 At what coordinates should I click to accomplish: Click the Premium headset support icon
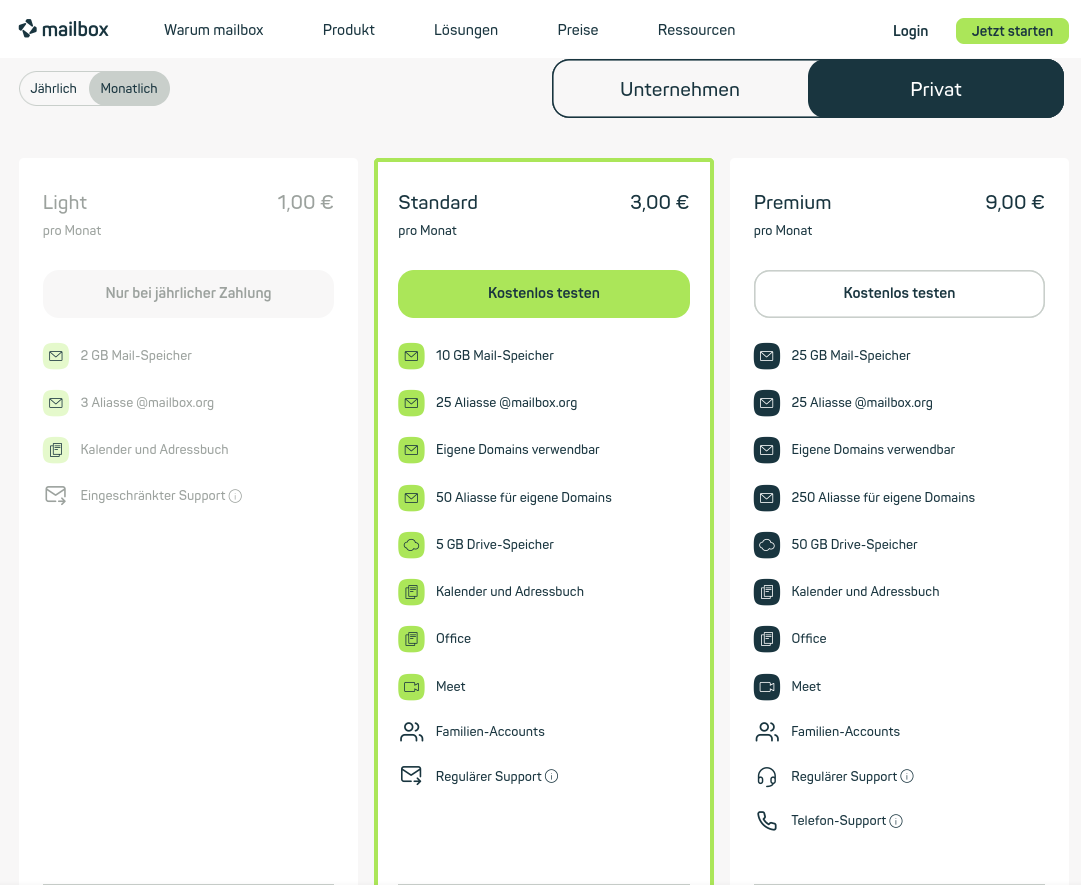(x=766, y=777)
